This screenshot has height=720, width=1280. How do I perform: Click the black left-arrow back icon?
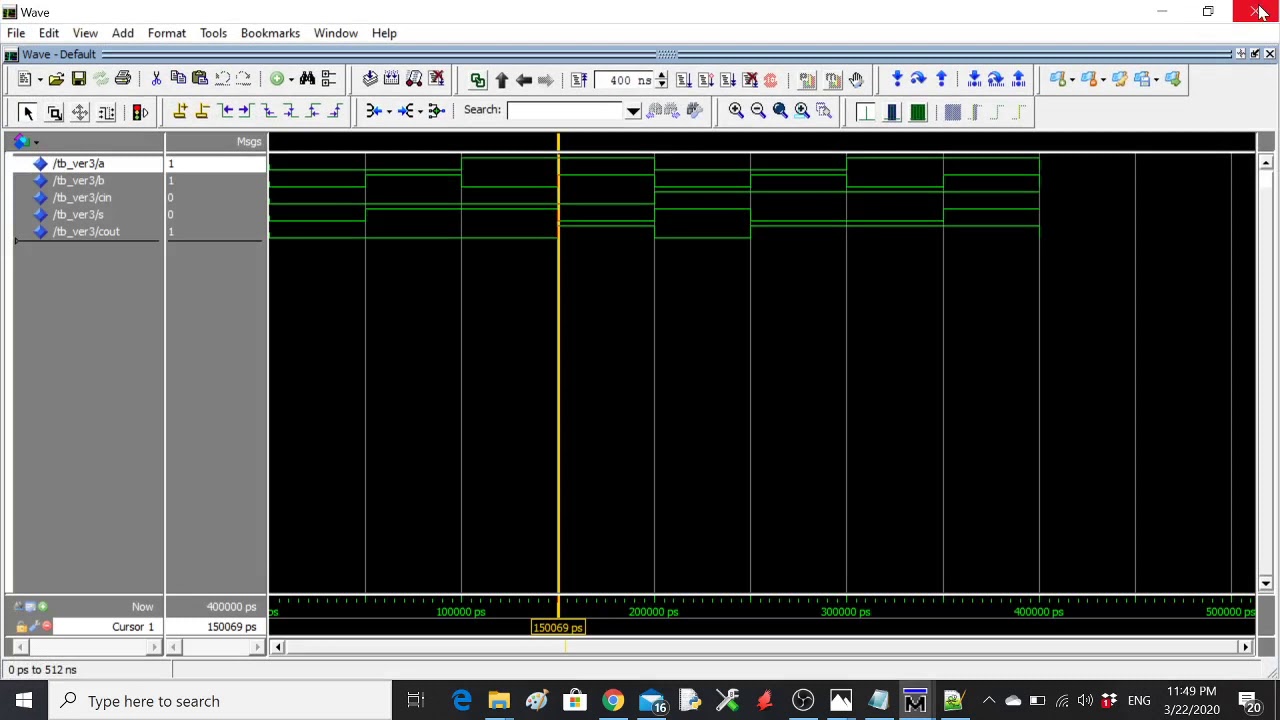tap(523, 80)
